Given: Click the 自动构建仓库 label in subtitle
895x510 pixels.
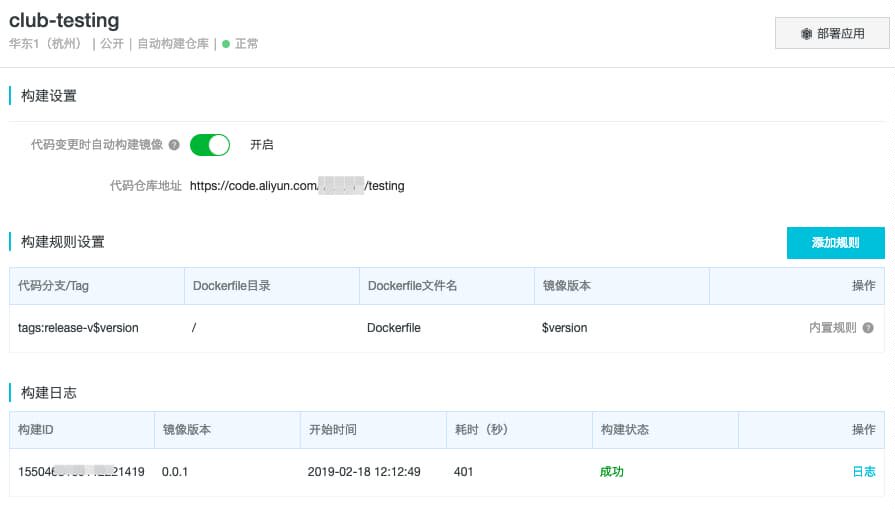Looking at the screenshot, I should click(173, 44).
